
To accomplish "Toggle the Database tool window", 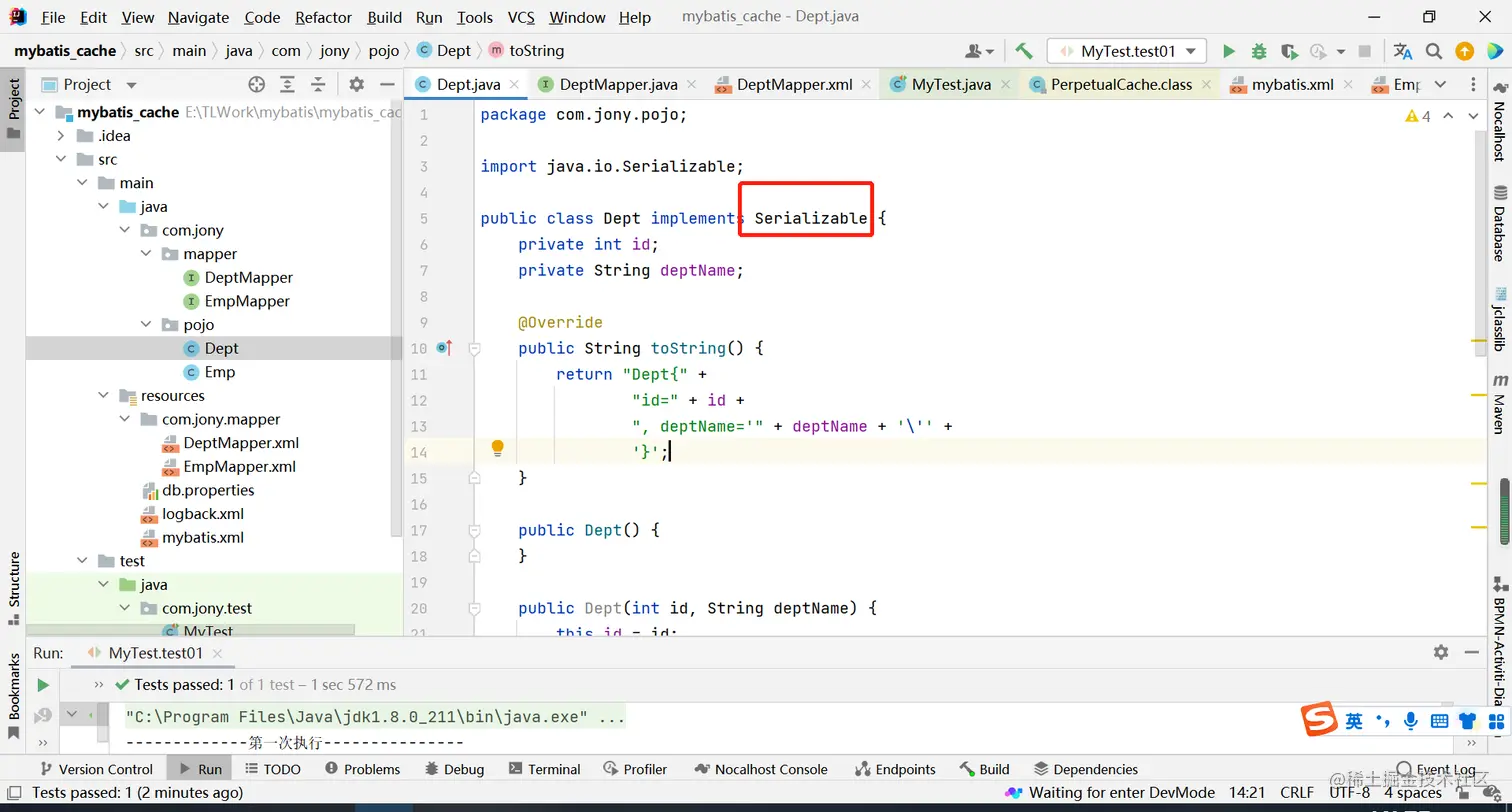I will coord(1499,223).
